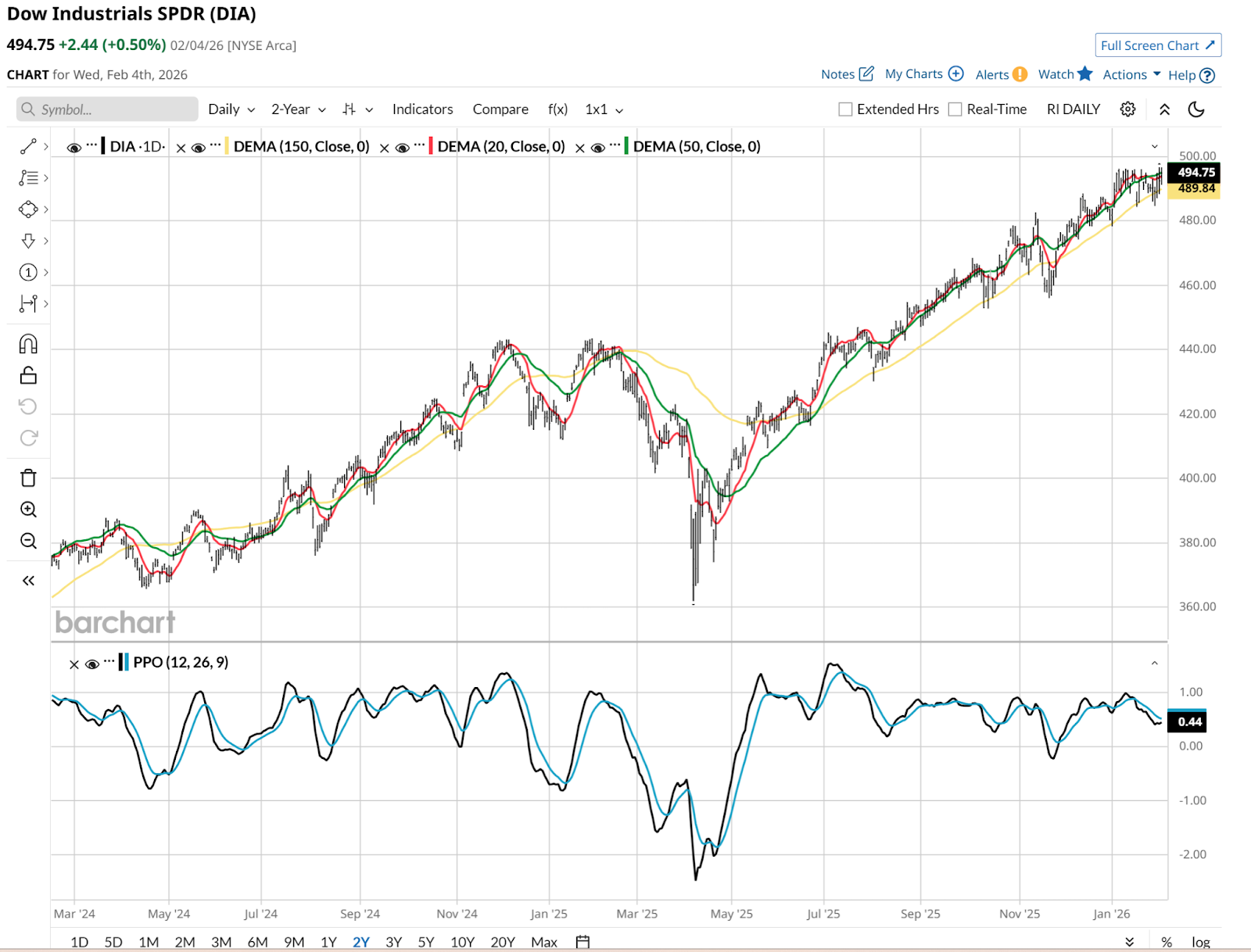The image size is (1251, 952).
Task: Delete drawings with the trash icon
Action: pos(28,478)
